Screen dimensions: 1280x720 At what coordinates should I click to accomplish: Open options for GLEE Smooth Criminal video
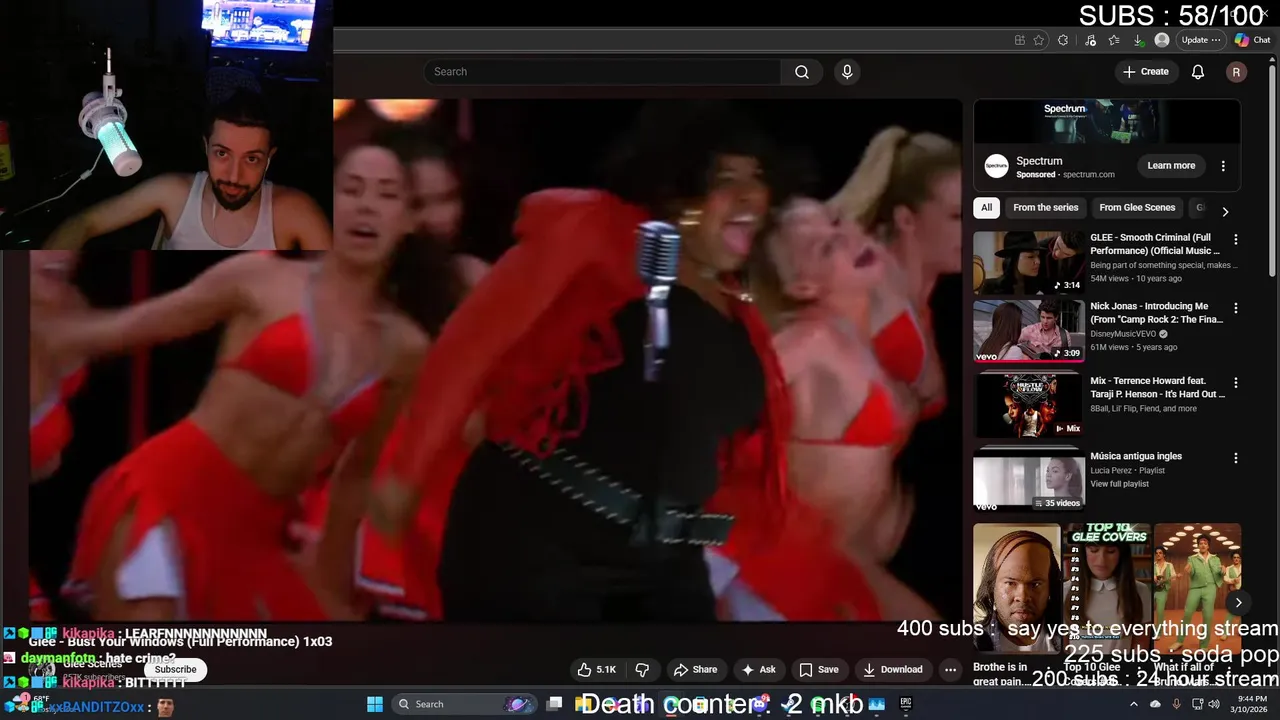point(1236,240)
